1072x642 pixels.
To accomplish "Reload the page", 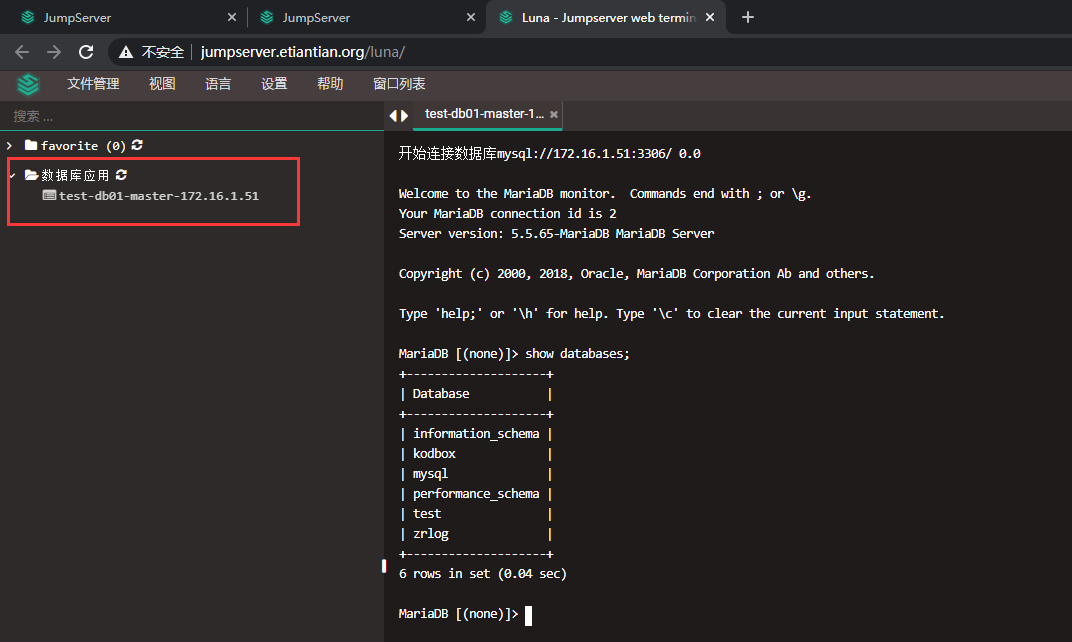I will 86,52.
